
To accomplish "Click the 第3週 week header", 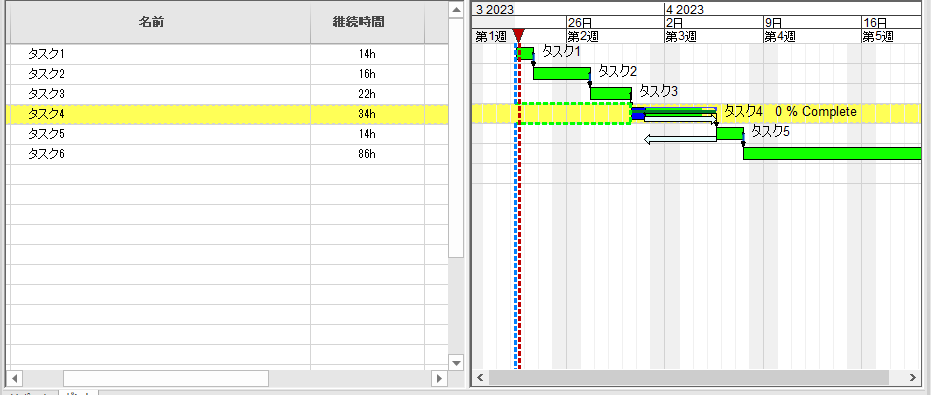I will (680, 37).
